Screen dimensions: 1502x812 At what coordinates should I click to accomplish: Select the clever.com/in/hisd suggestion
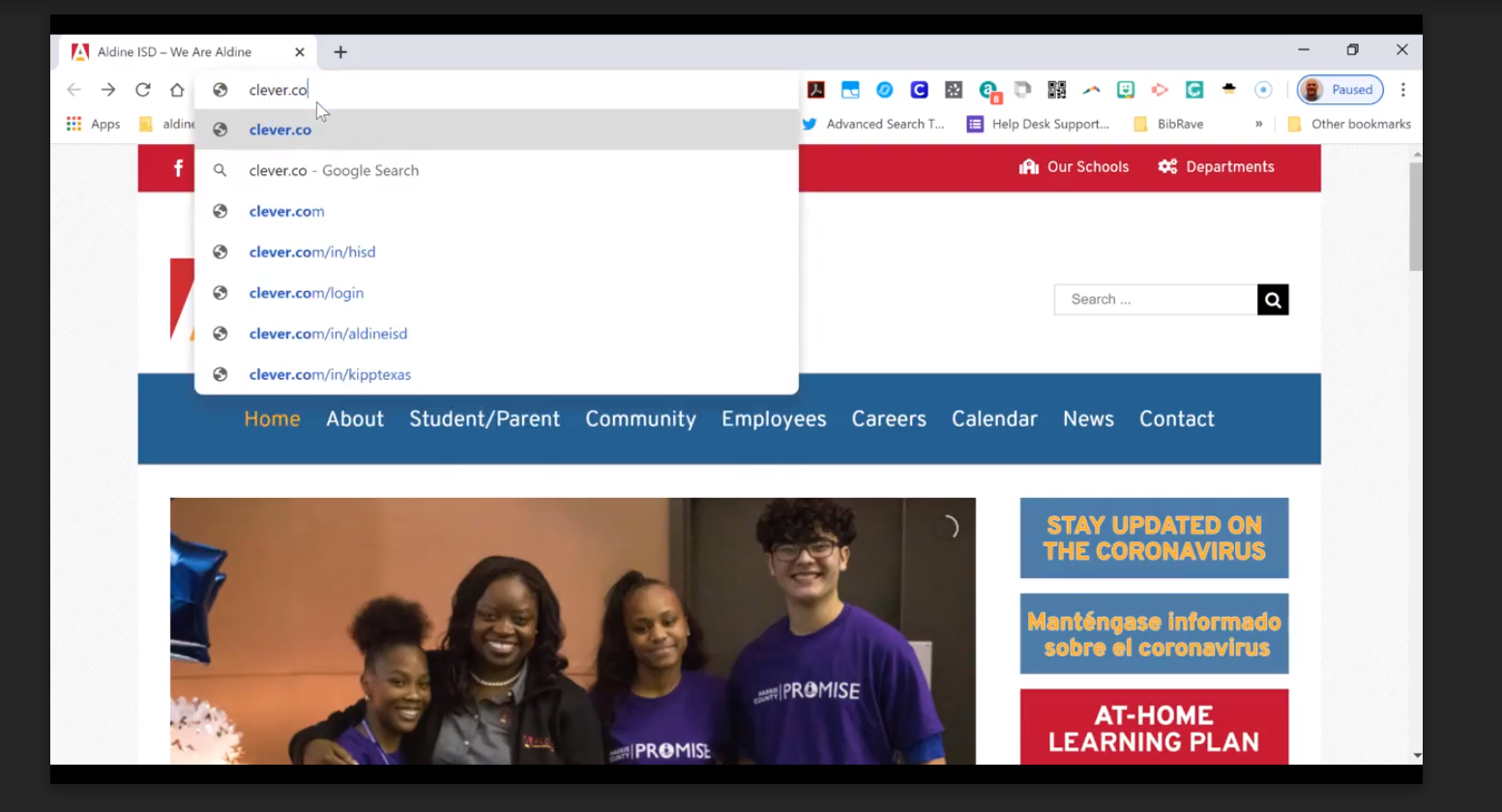click(x=496, y=251)
